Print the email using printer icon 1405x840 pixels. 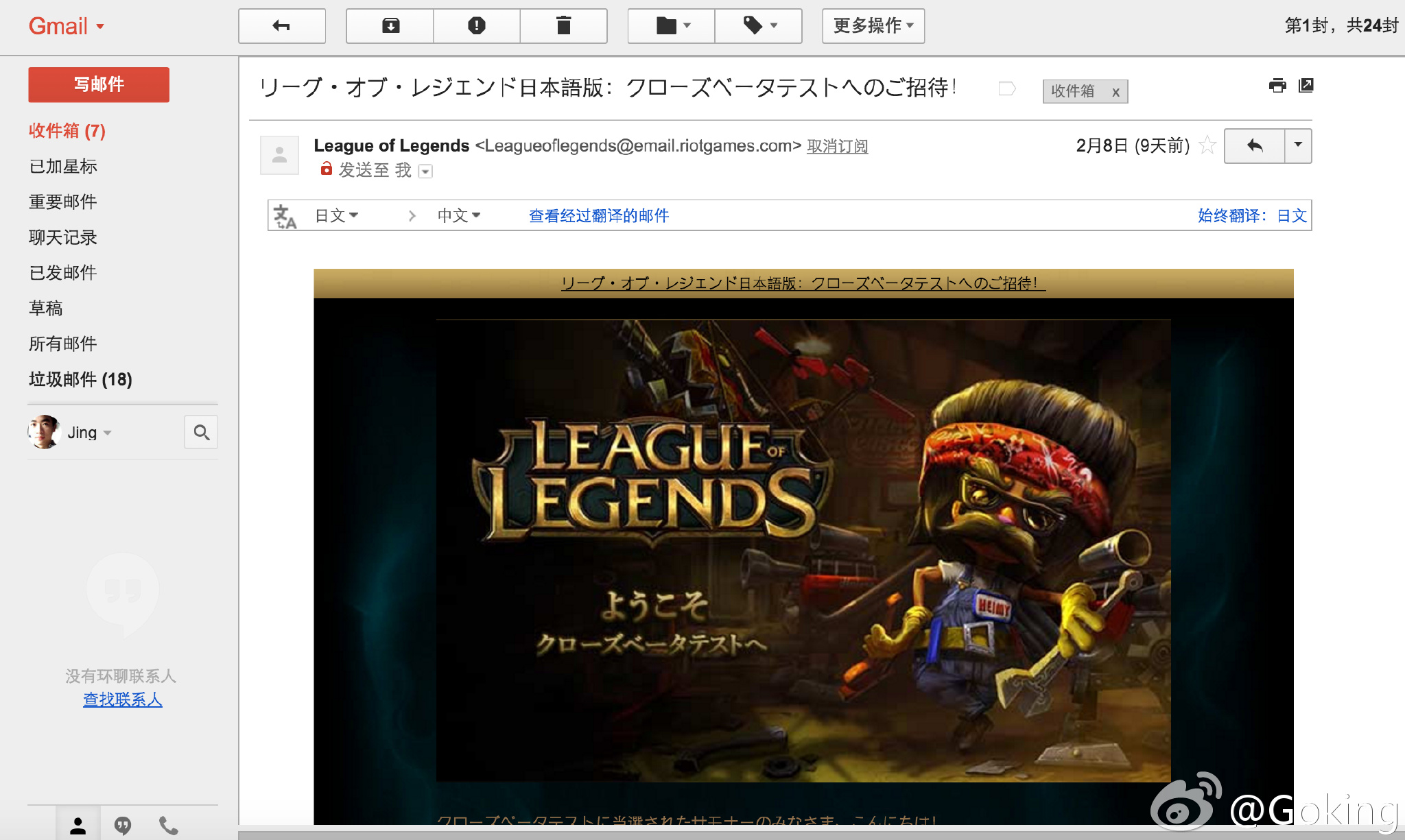[x=1277, y=86]
